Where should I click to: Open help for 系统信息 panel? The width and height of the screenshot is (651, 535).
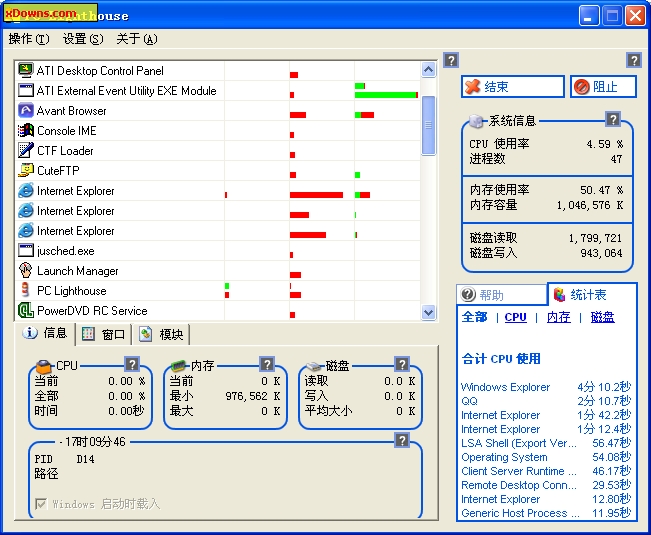click(x=613, y=119)
